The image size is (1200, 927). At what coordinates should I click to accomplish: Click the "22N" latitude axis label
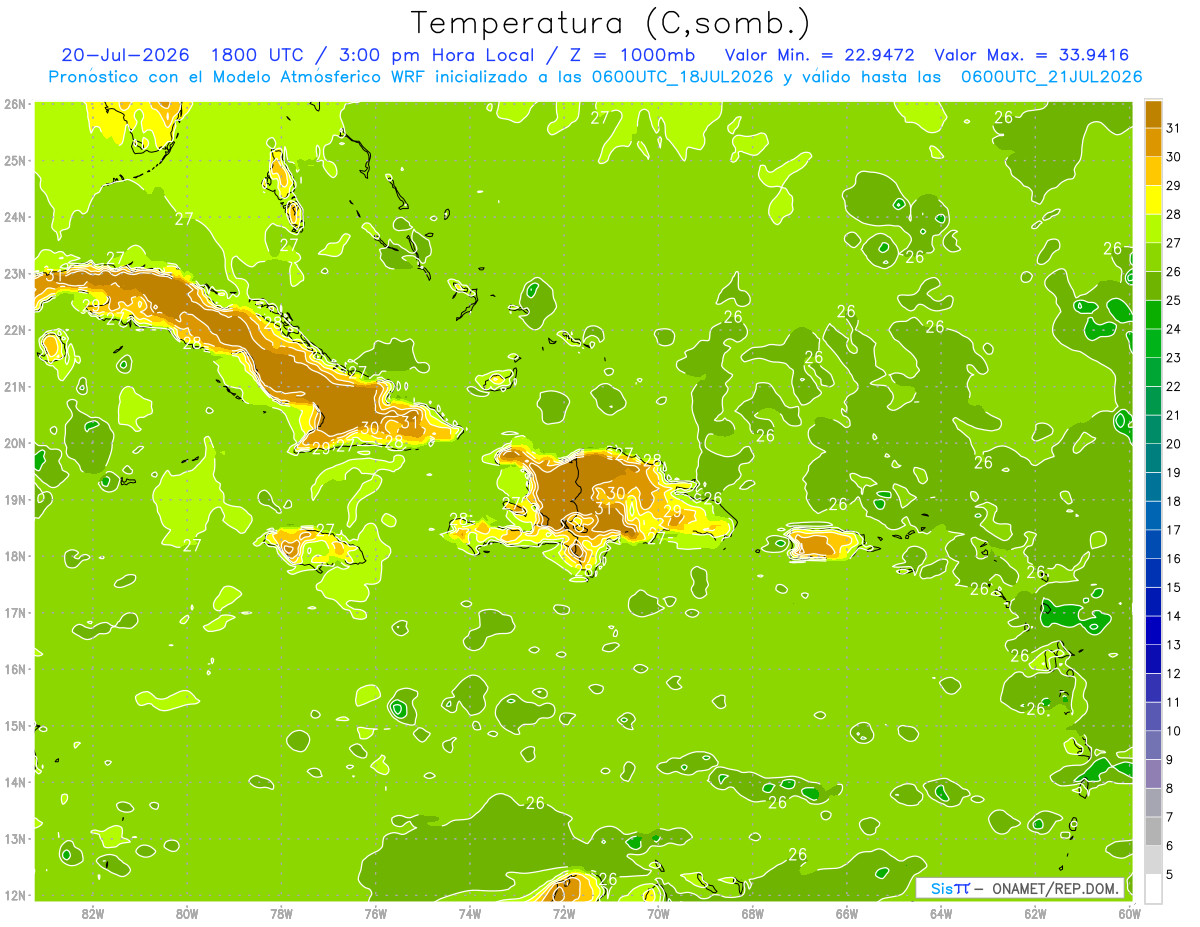click(x=14, y=330)
